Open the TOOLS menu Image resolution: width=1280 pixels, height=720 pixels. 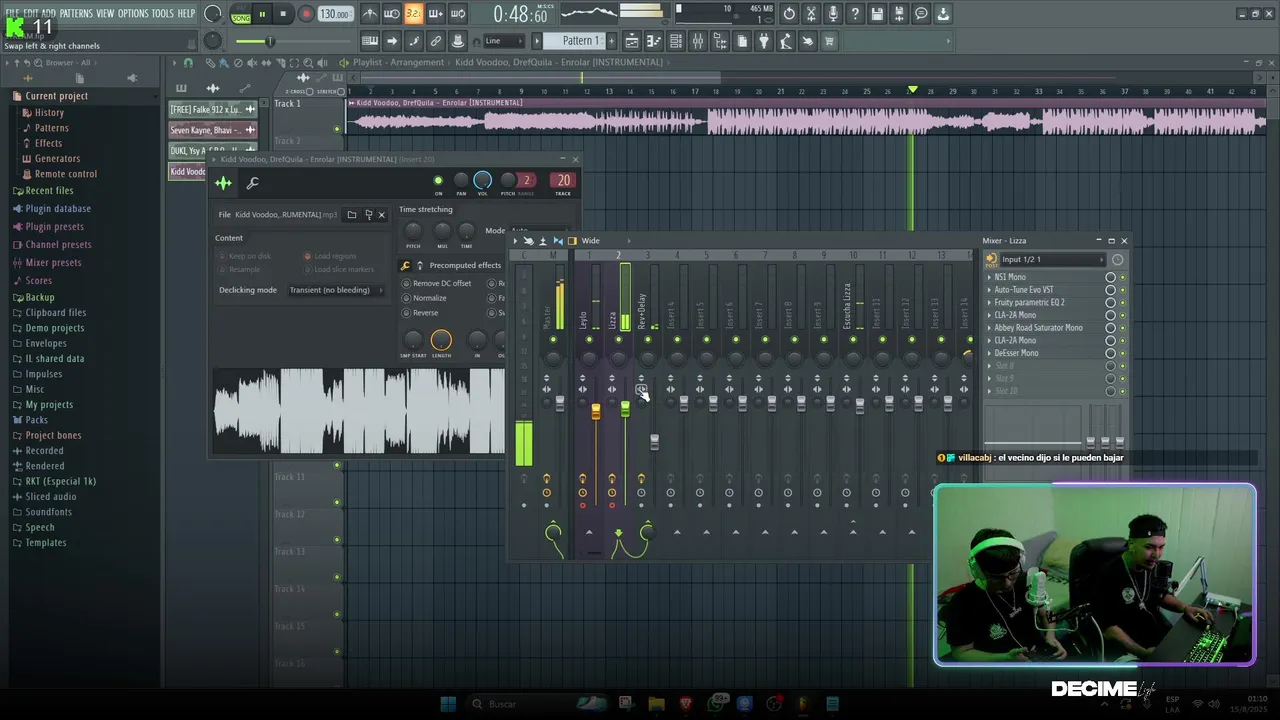click(163, 13)
